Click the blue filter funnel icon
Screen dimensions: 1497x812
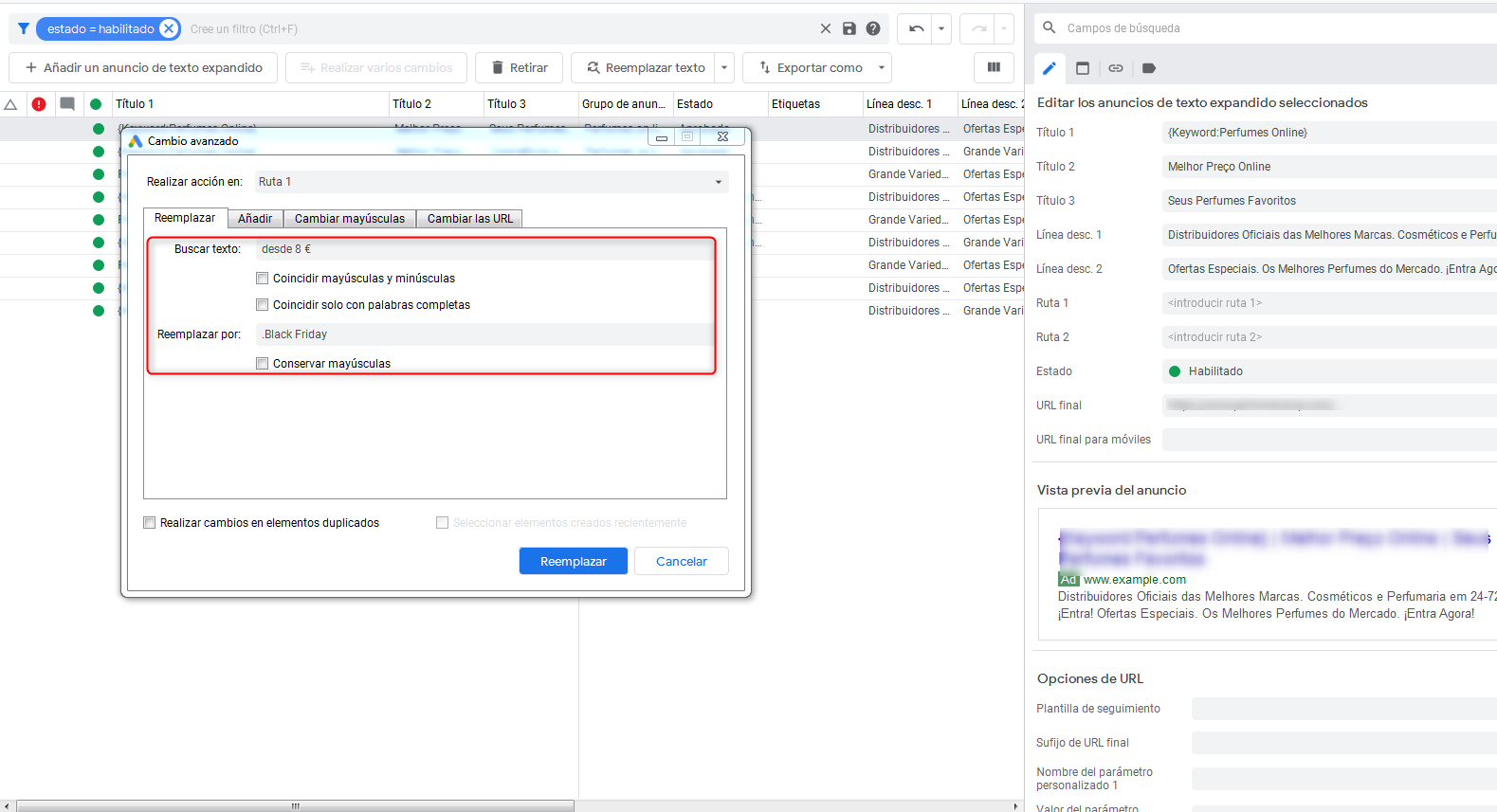coord(24,28)
